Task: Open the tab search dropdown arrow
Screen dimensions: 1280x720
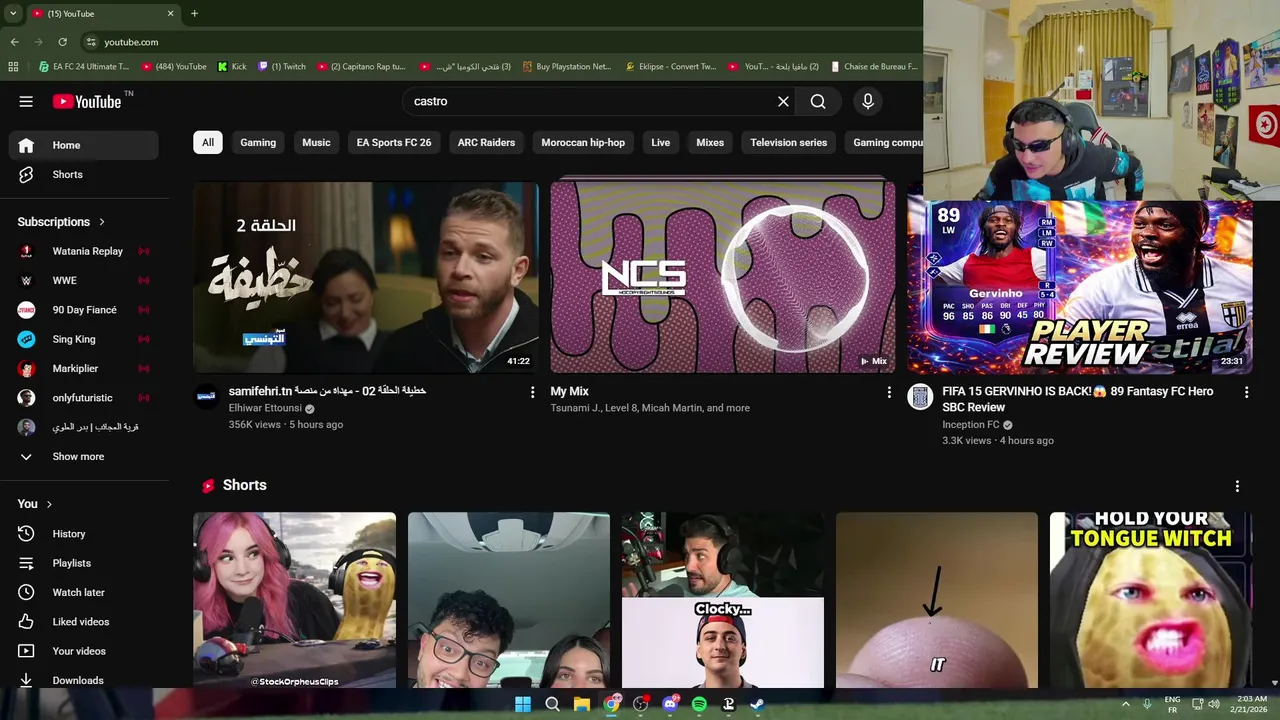Action: [x=13, y=13]
